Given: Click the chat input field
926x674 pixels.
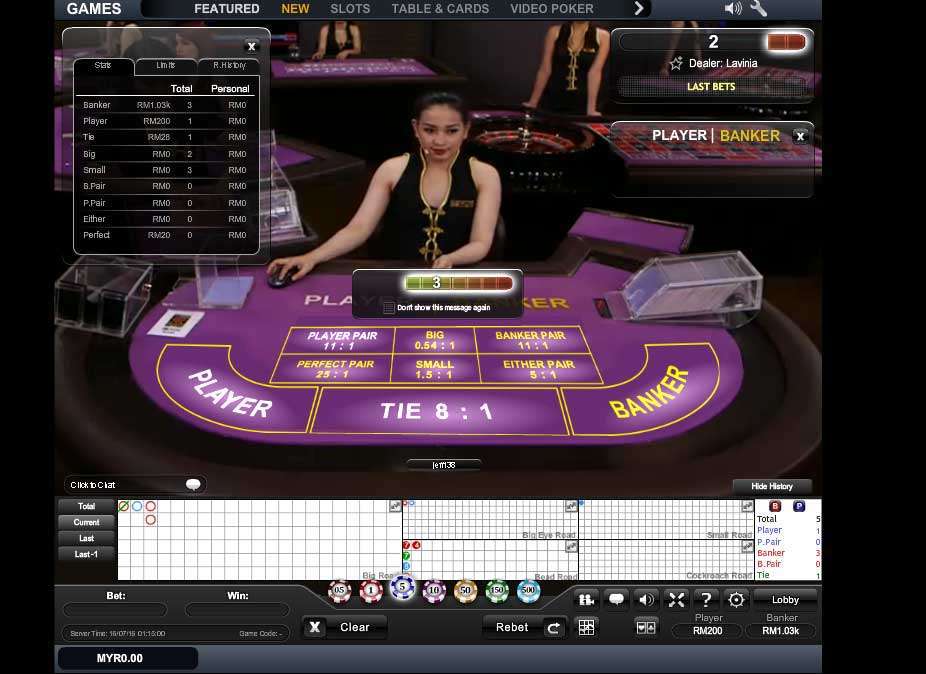Looking at the screenshot, I should pos(135,485).
